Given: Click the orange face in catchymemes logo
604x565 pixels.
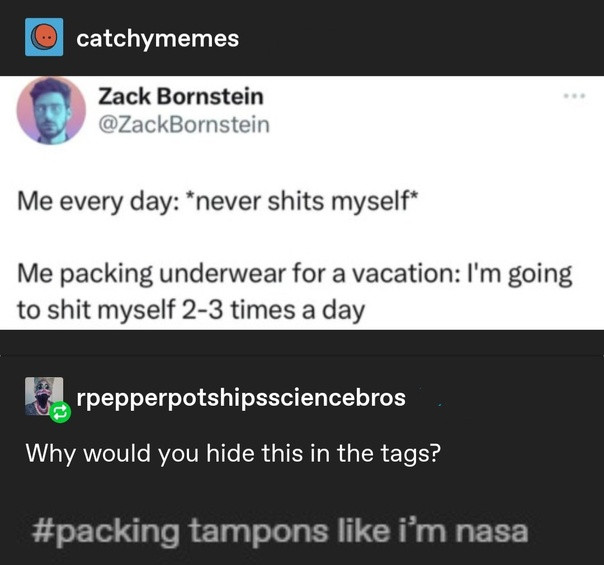Looking at the screenshot, I should pyautogui.click(x=45, y=37).
